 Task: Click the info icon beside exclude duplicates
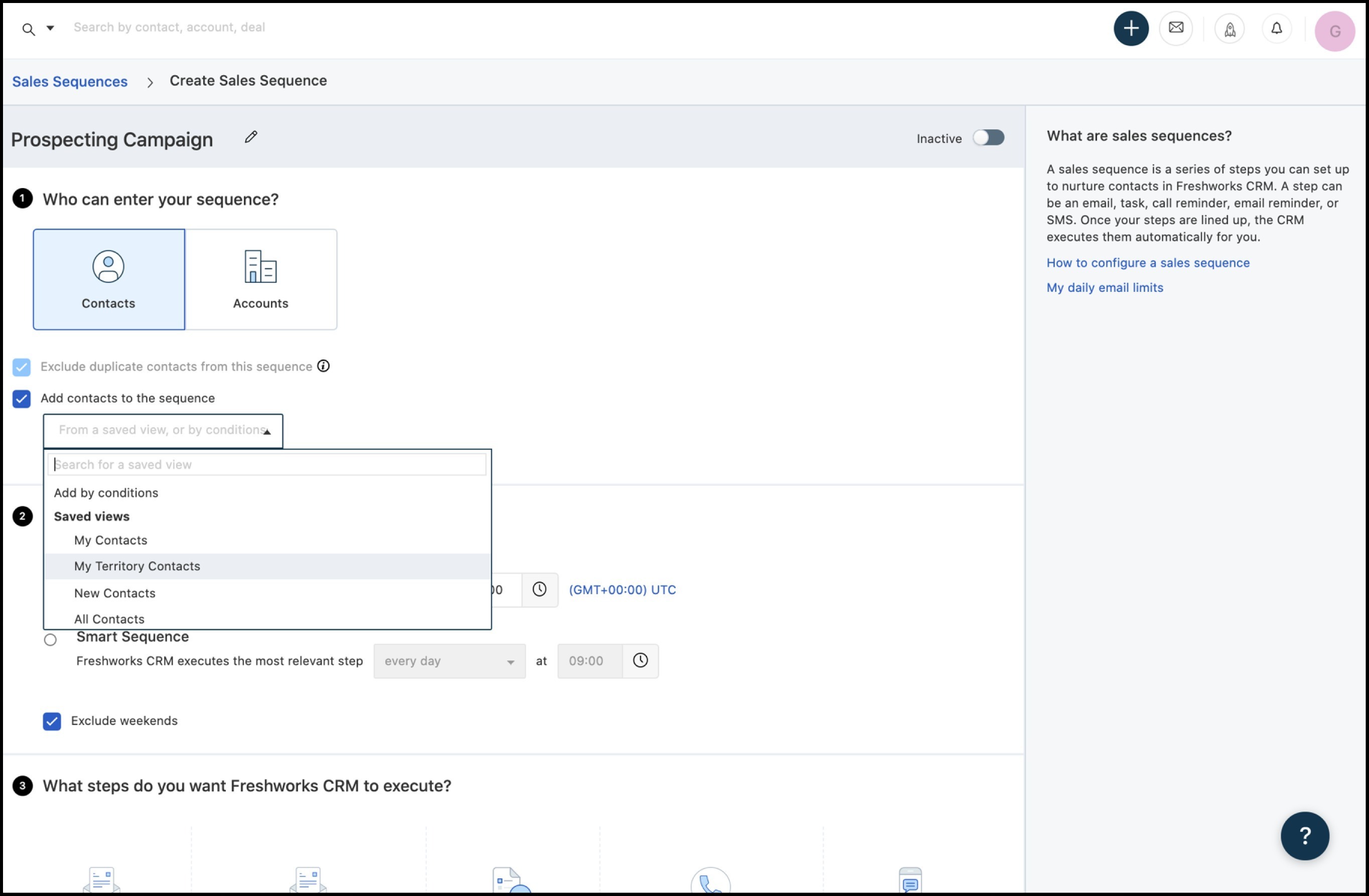pyautogui.click(x=323, y=367)
